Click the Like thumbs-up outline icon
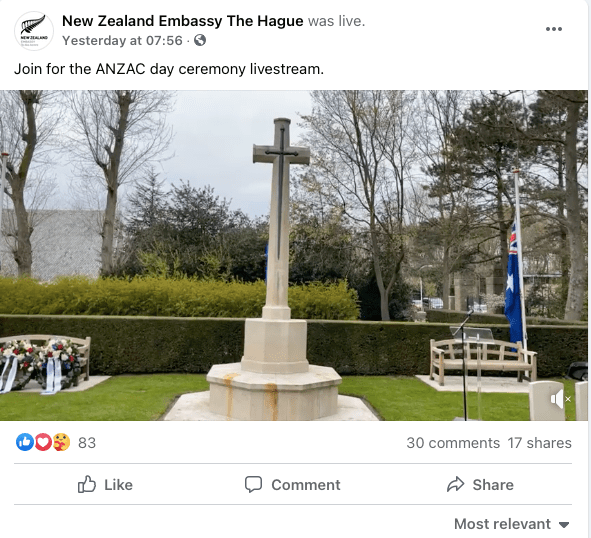This screenshot has width=591, height=538. 87,484
